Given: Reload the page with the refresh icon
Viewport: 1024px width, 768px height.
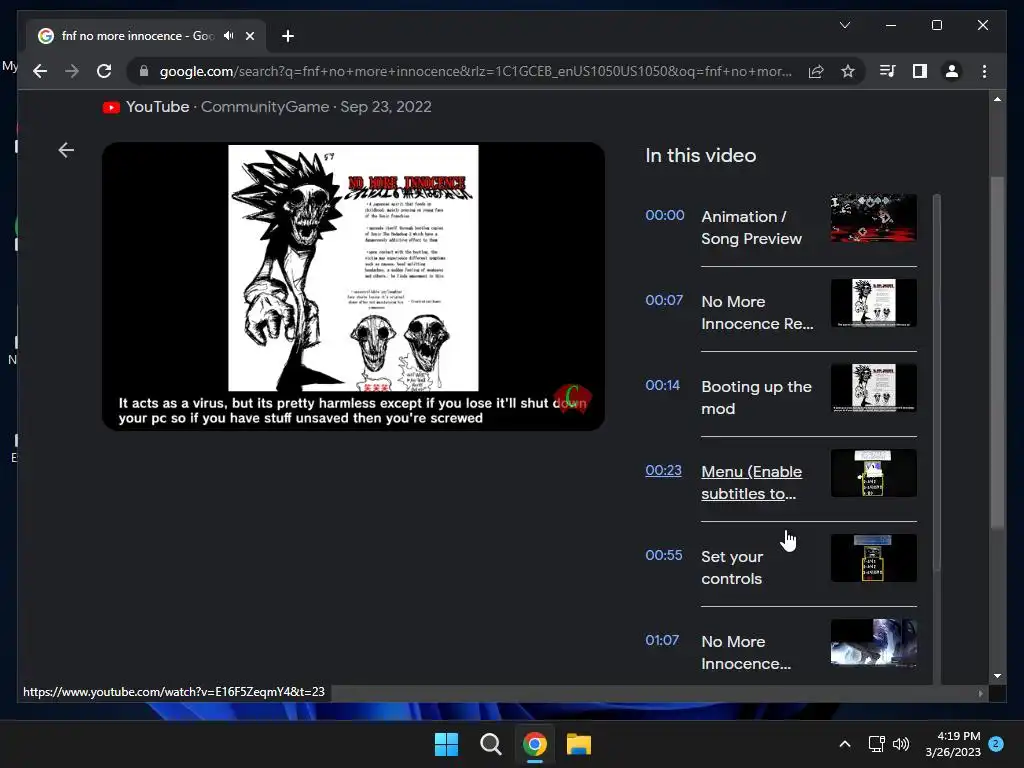Looking at the screenshot, I should 104,71.
